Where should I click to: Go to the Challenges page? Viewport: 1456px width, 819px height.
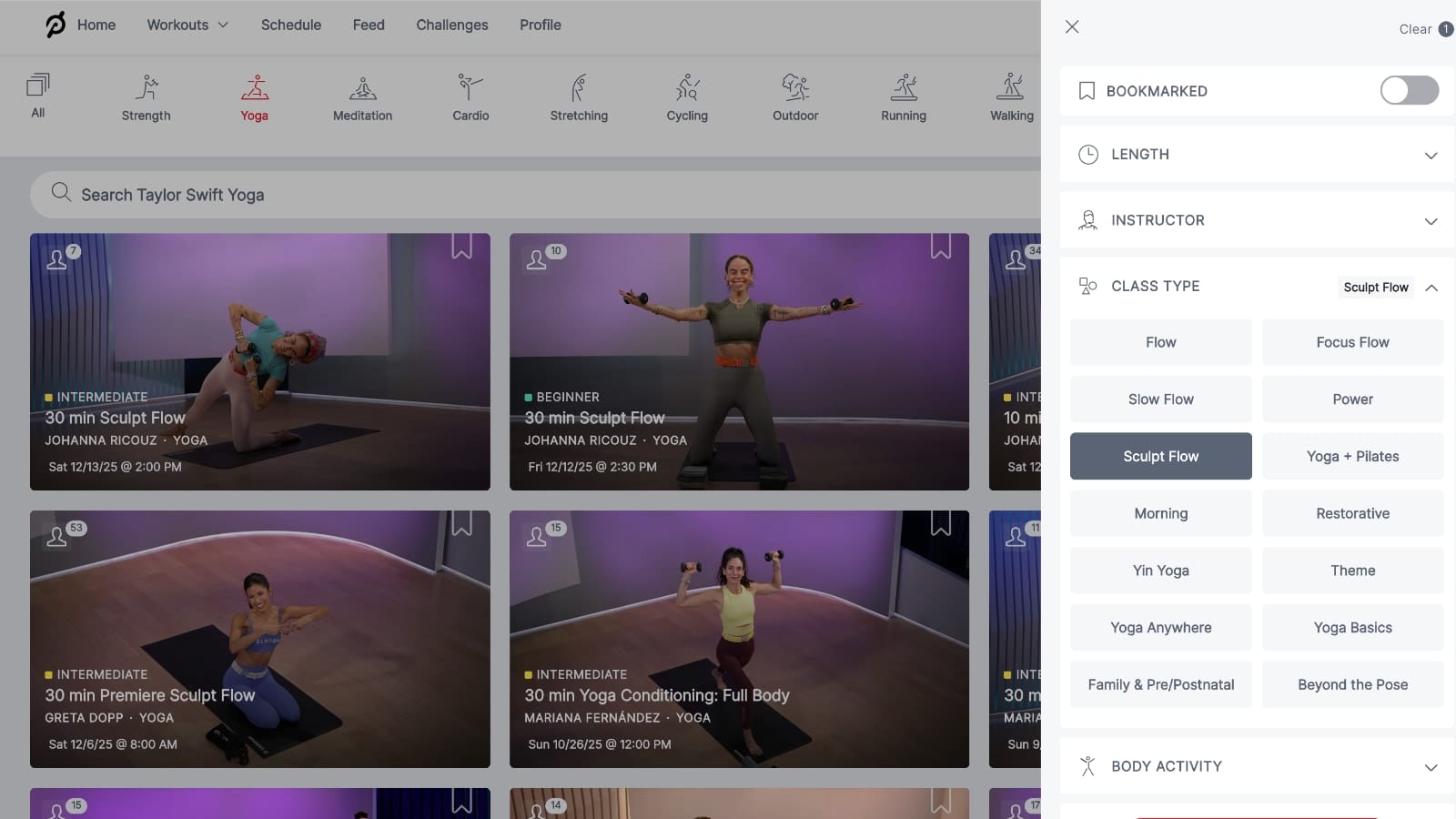click(451, 25)
